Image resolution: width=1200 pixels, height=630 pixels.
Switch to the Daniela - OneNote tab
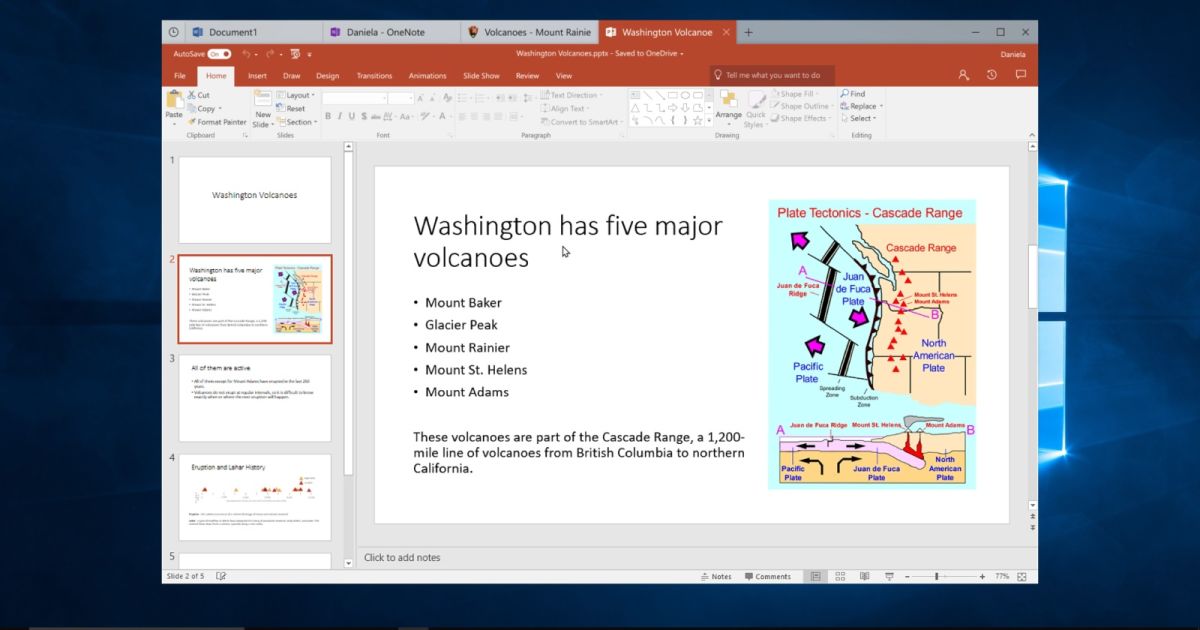point(391,32)
